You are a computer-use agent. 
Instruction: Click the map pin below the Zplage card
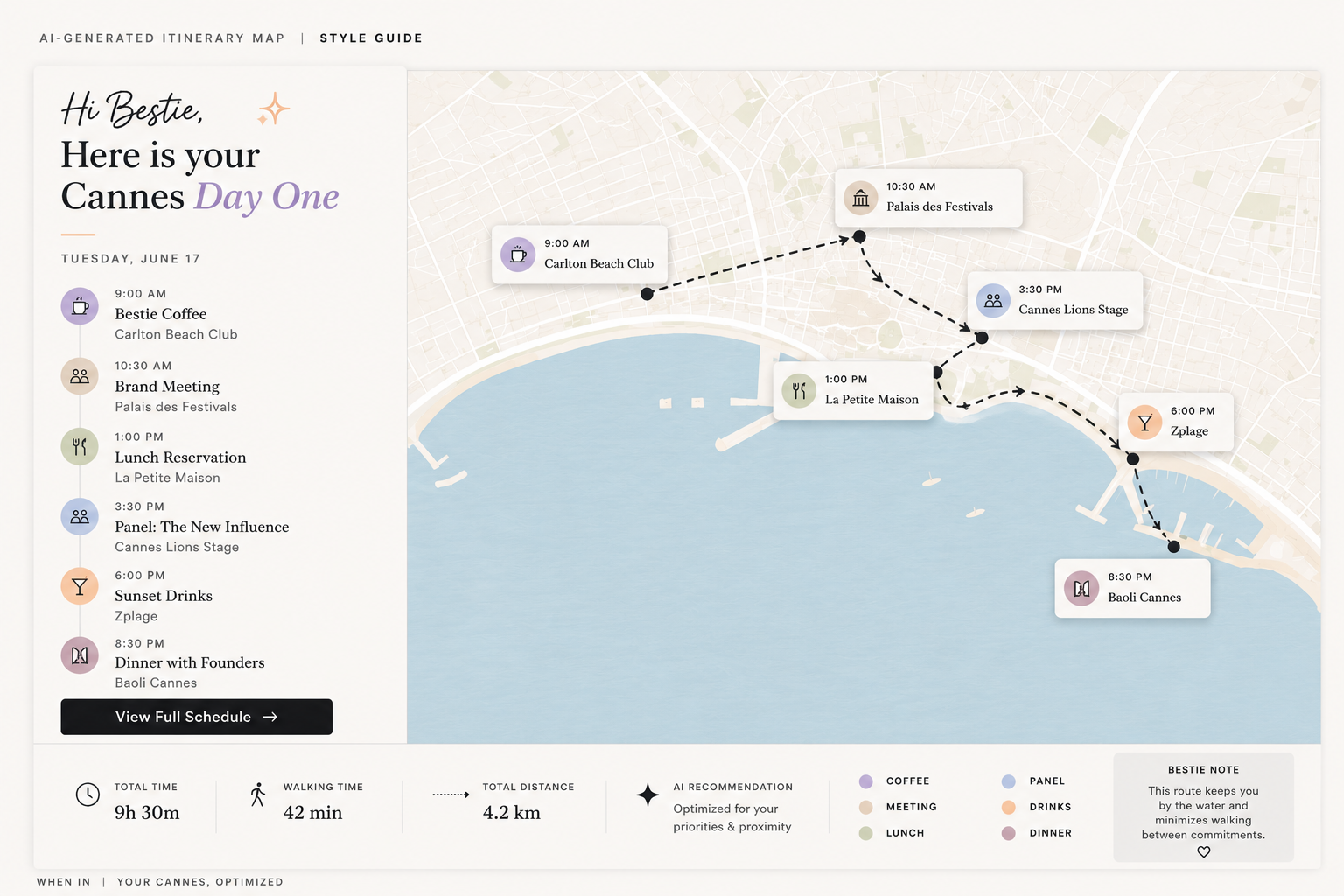(1133, 458)
